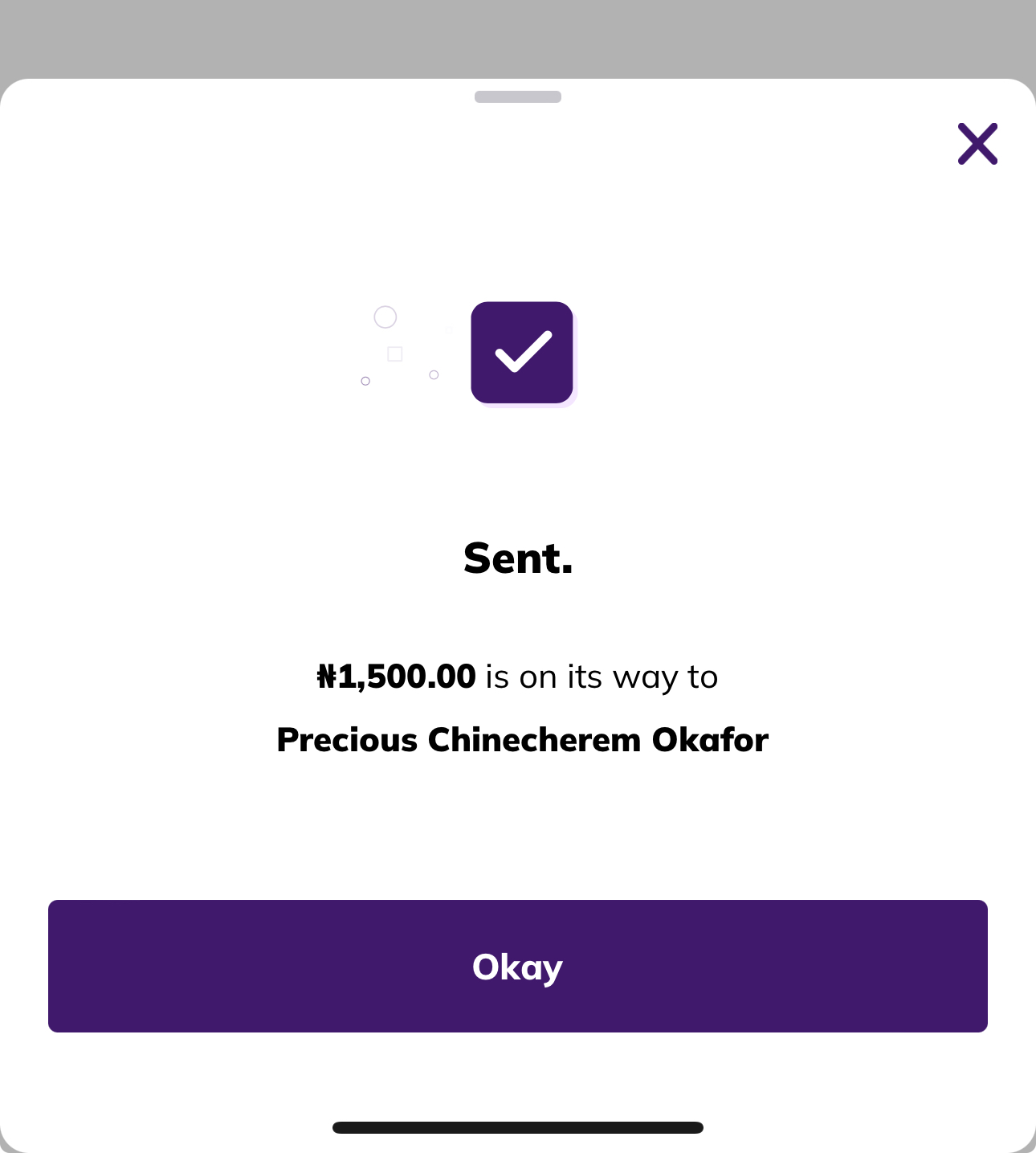Select the first name "Precious"

[347, 740]
